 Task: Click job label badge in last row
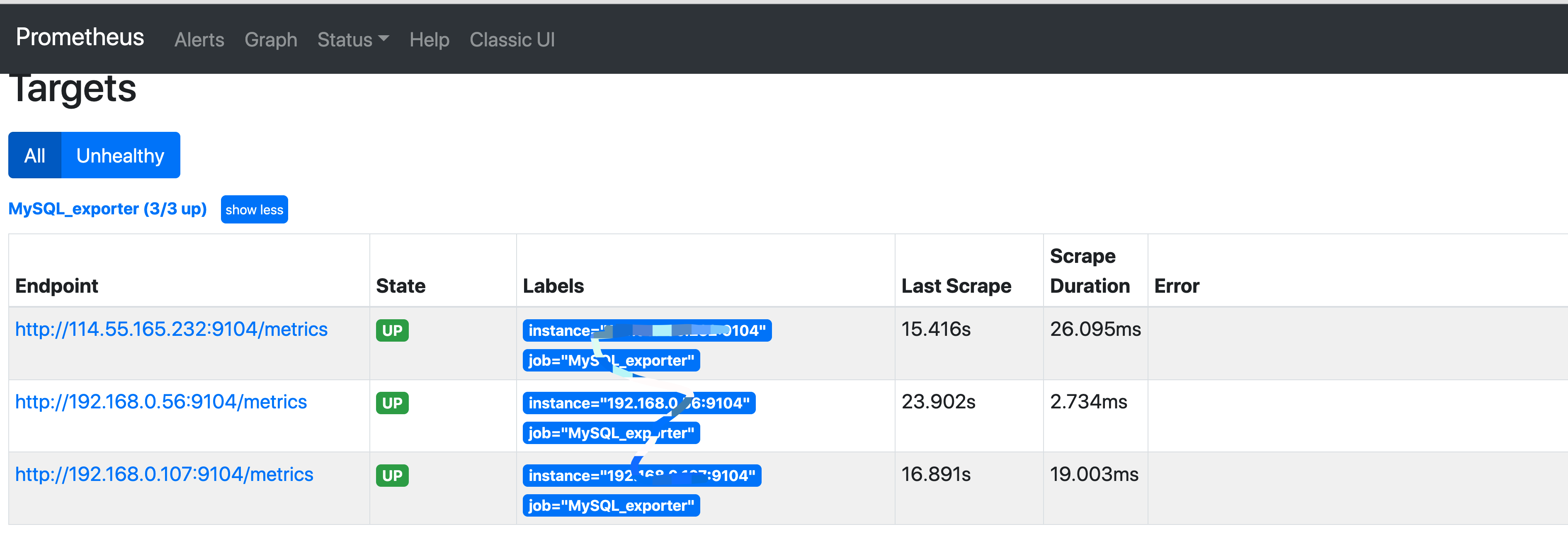611,505
